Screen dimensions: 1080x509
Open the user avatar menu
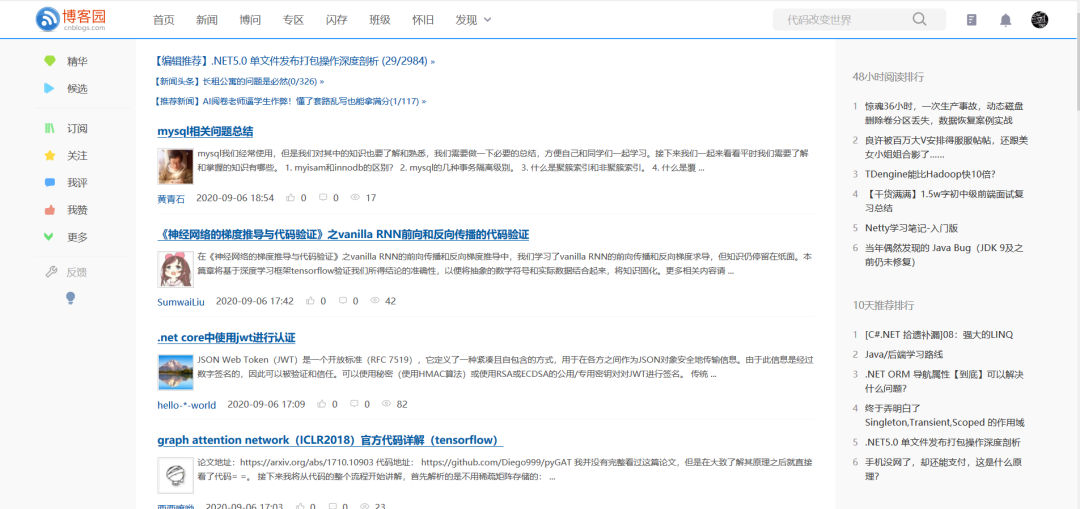1039,20
